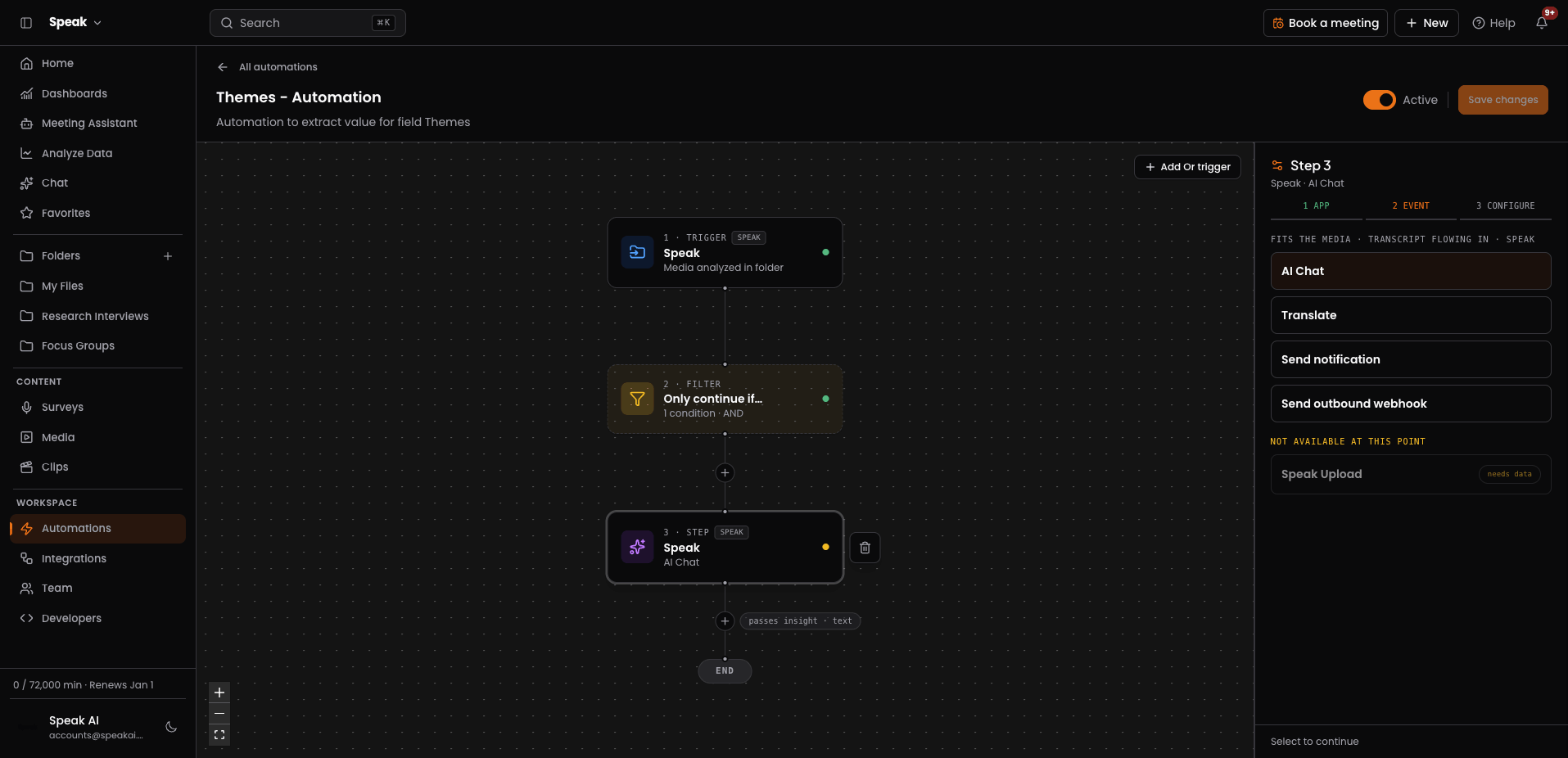This screenshot has height=758, width=1568.
Task: Switch to the 3 CONFIGURE tab
Action: (1505, 206)
